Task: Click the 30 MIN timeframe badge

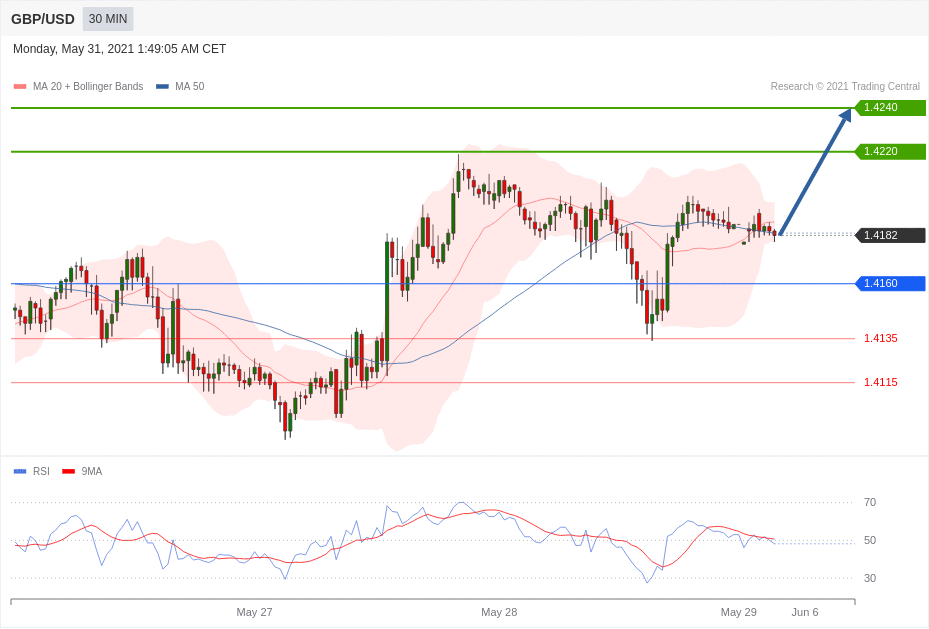Action: [x=108, y=19]
